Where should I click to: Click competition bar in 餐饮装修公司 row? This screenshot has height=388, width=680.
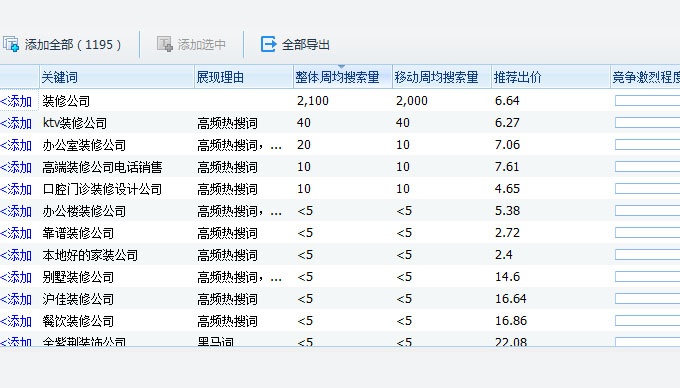coord(647,321)
